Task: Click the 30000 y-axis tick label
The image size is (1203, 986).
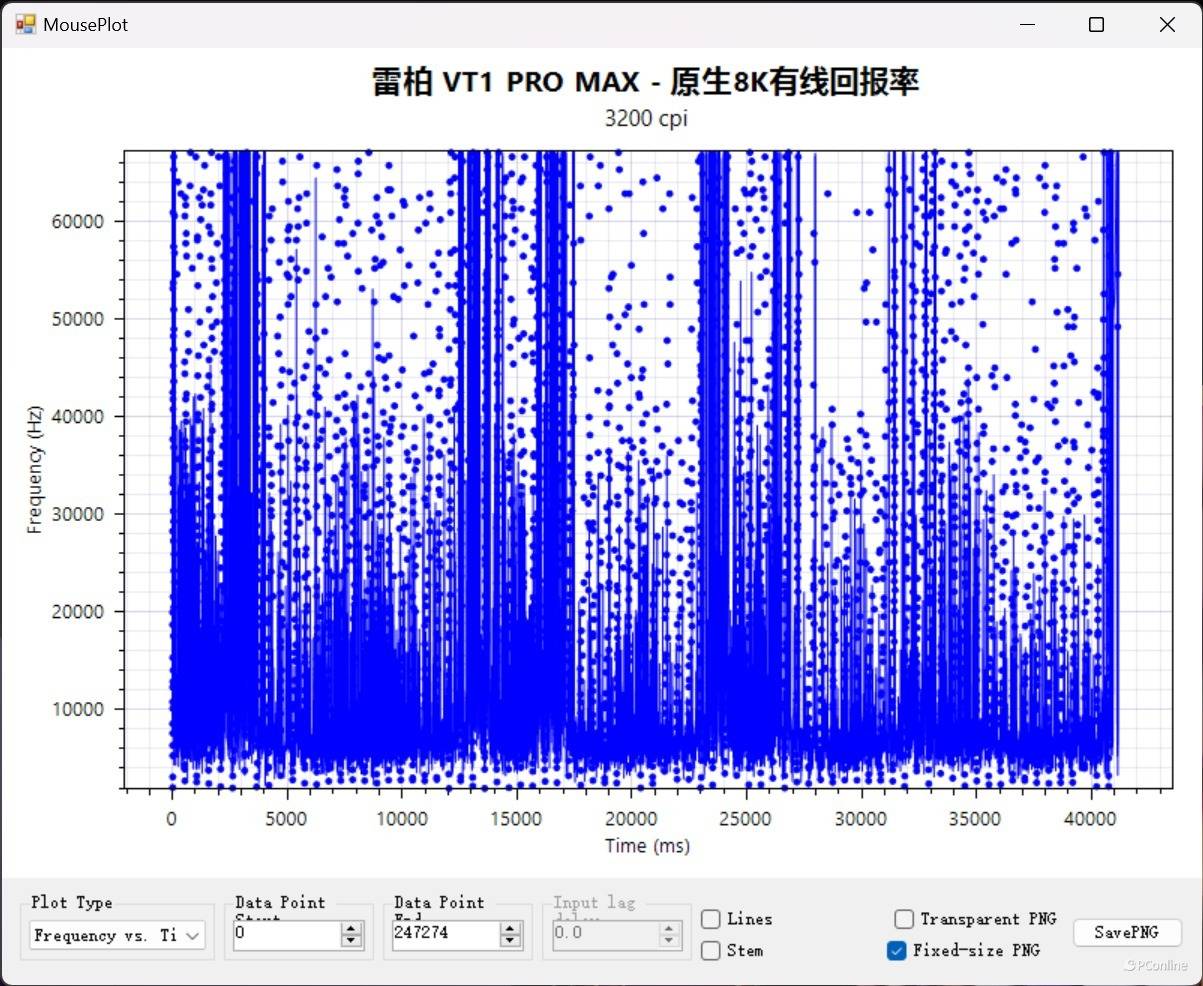Action: coord(77,514)
